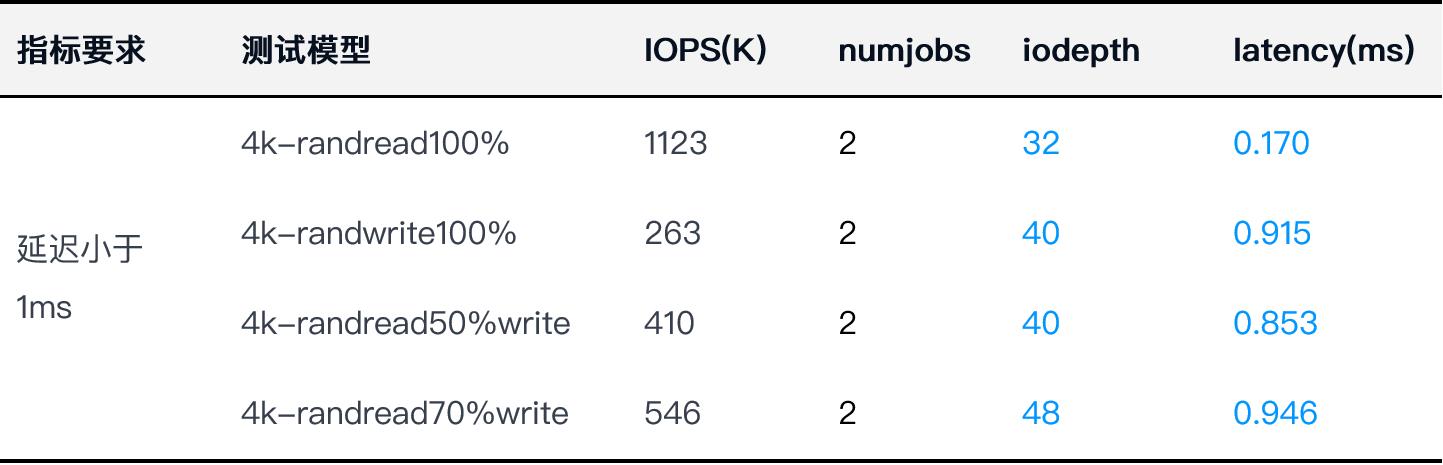Select the IOPS value 546
1443x465 pixels.
(673, 414)
